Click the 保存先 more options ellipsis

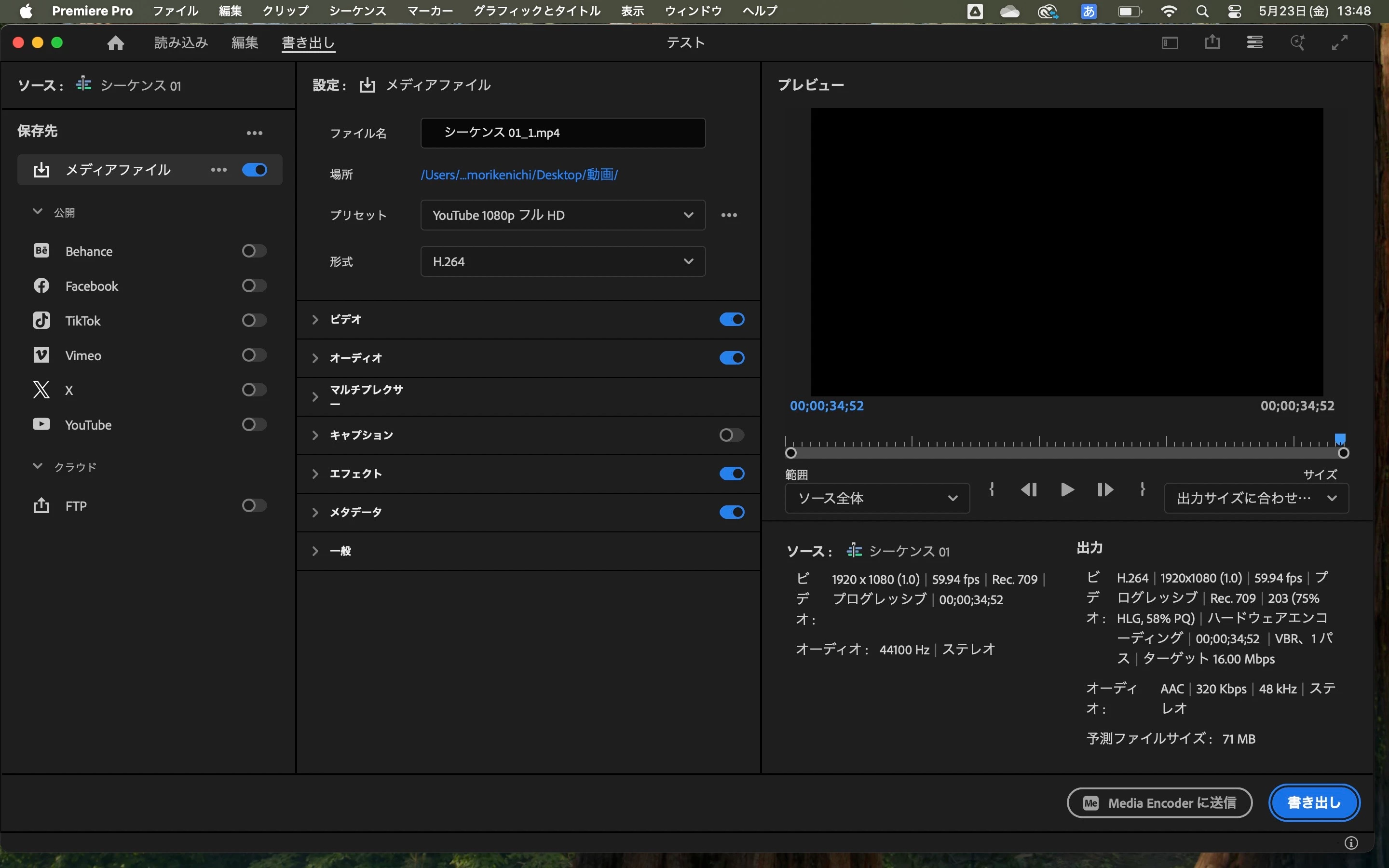[x=254, y=133]
